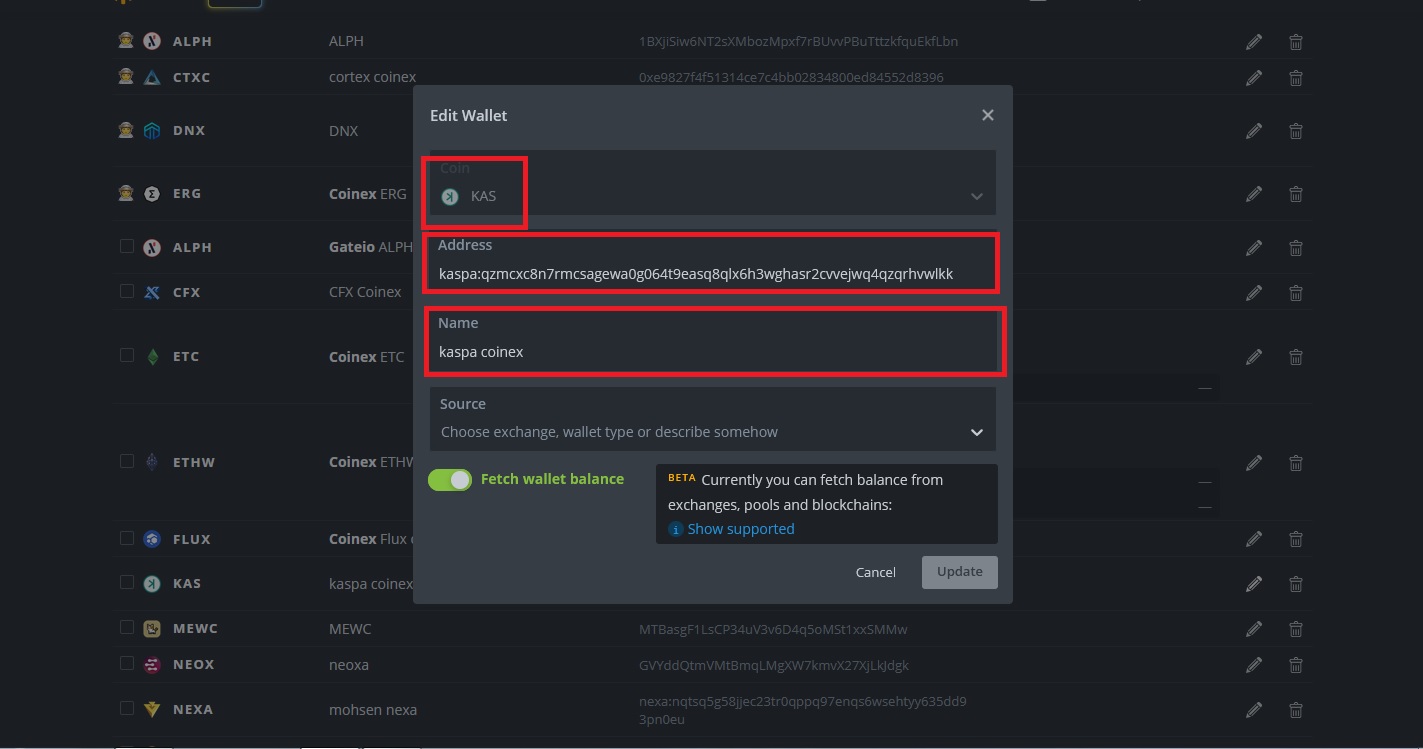Check the MEWC wallet checkbox
The width and height of the screenshot is (1423, 749).
(127, 628)
